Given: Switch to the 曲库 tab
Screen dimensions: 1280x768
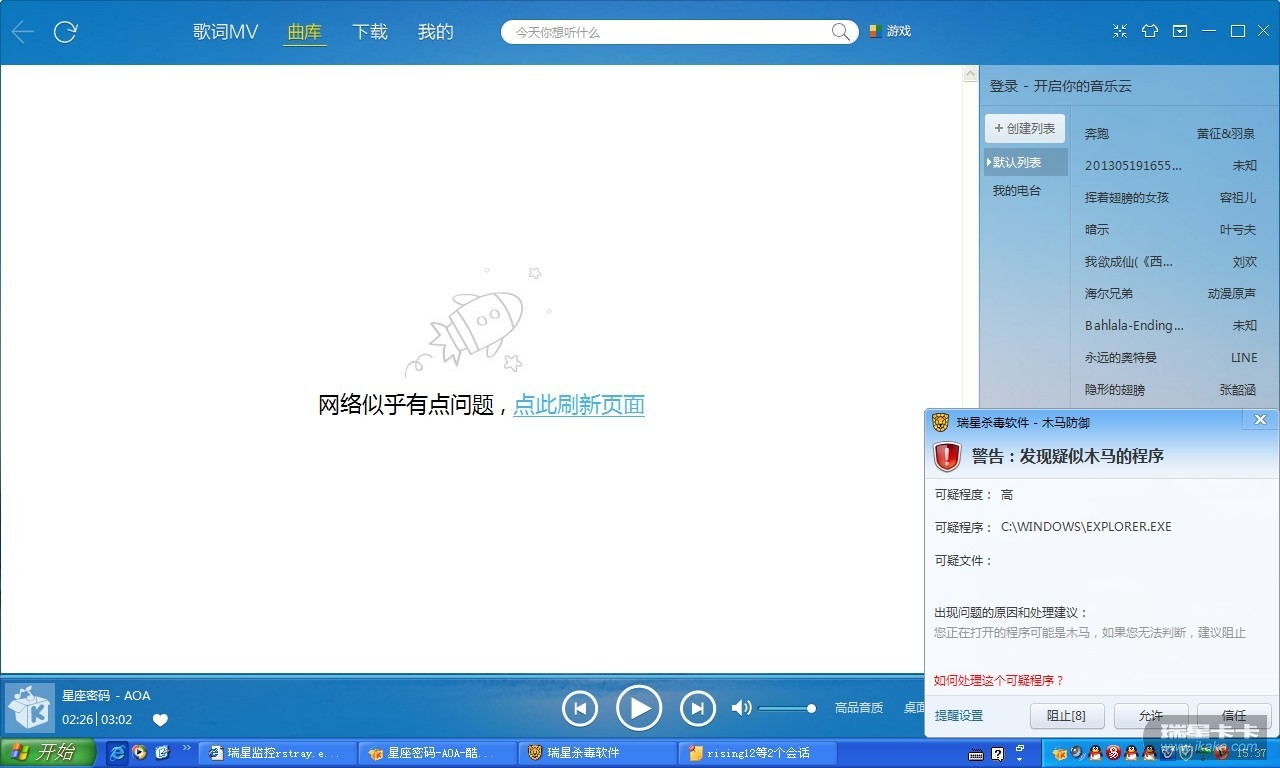Looking at the screenshot, I should point(304,32).
